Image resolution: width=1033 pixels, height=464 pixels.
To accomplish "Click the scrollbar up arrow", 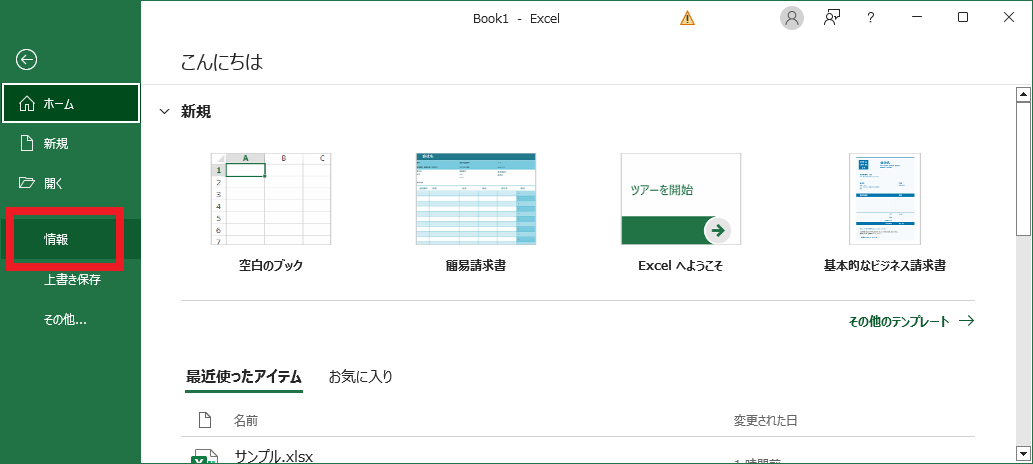I will click(1023, 95).
